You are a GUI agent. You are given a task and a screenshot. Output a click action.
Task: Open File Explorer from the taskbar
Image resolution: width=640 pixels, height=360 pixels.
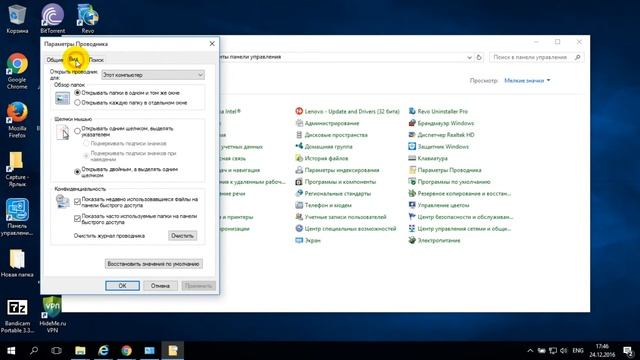80,351
